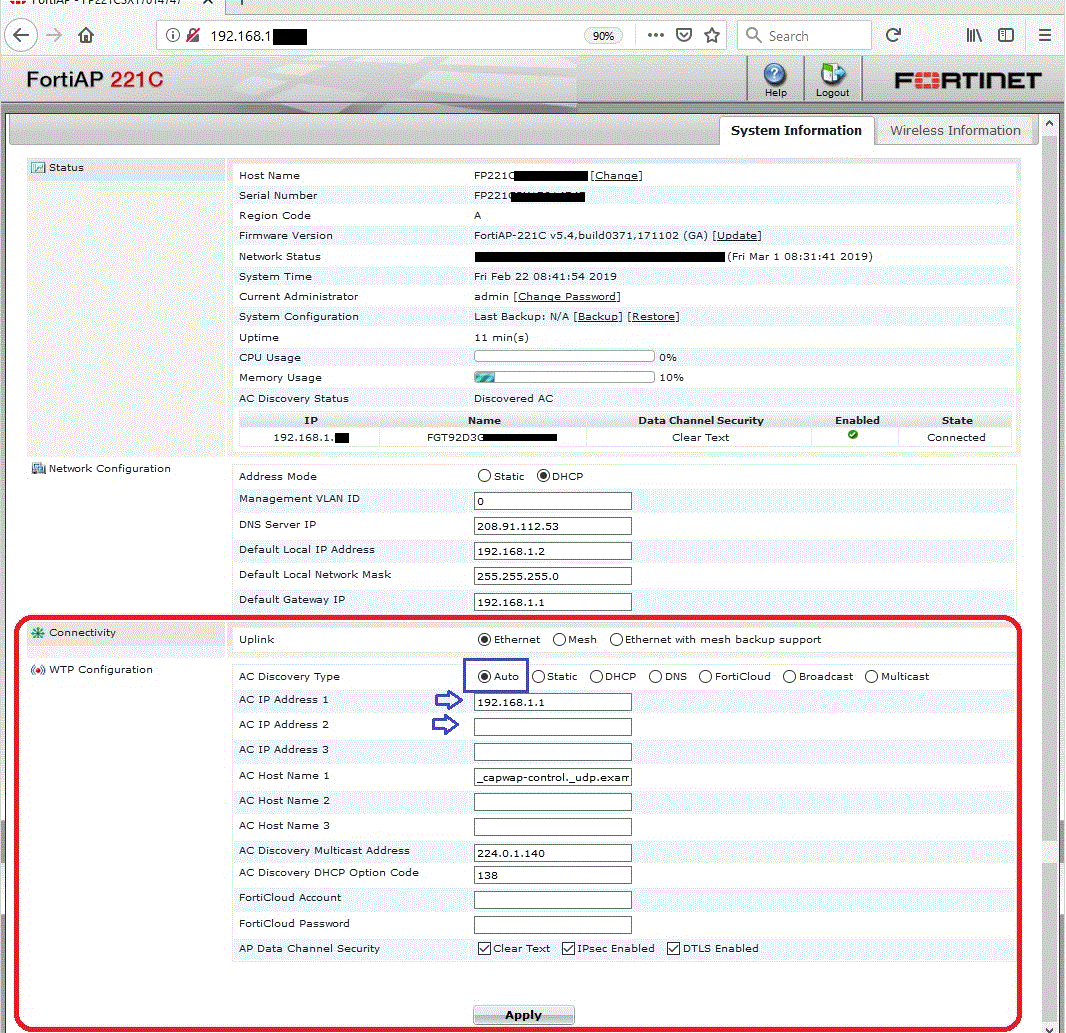Click the insecure connection lock icon
Screen dimensions: 1066x1033
[193, 35]
